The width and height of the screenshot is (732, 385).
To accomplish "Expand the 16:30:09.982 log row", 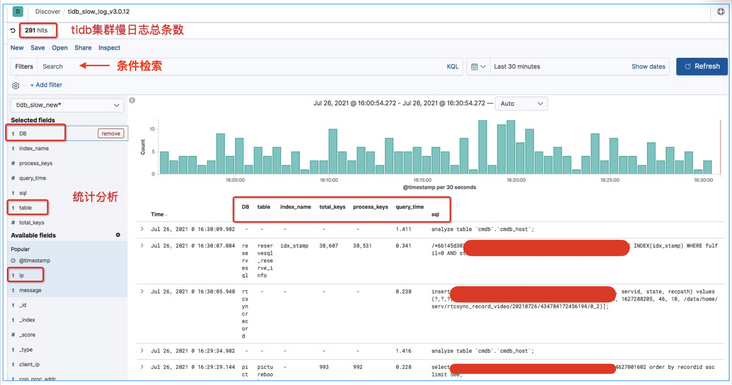I will coord(142,229).
